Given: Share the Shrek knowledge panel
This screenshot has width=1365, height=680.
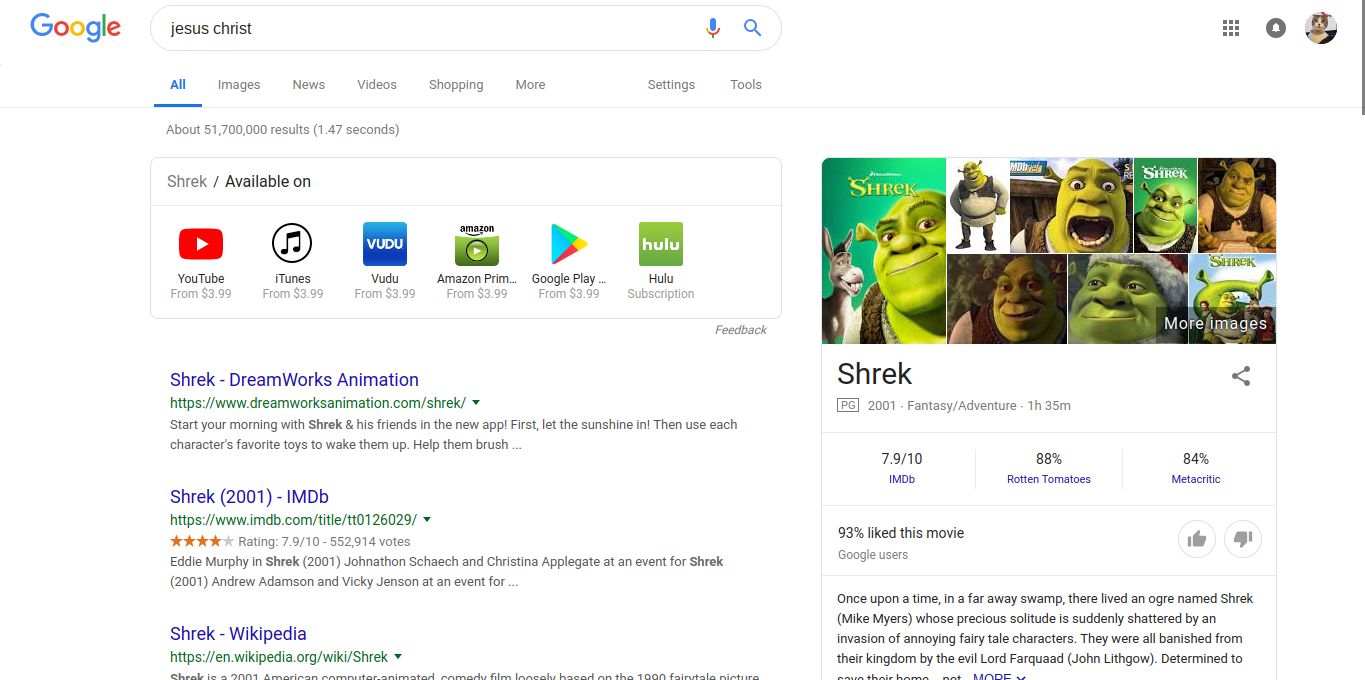Looking at the screenshot, I should tap(1241, 376).
